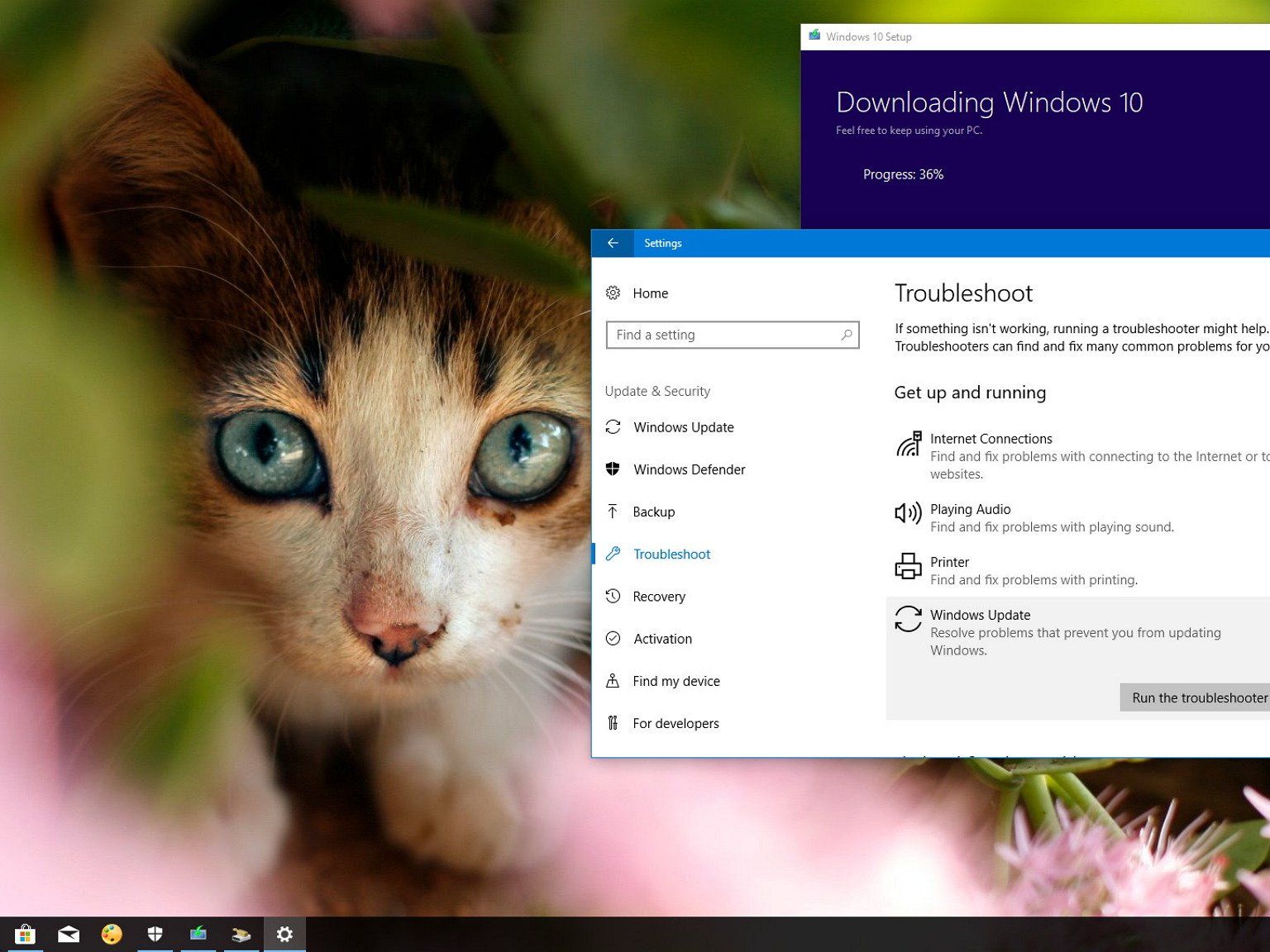The image size is (1270, 952).
Task: Click the magnifier icon in the search box
Action: point(846,335)
